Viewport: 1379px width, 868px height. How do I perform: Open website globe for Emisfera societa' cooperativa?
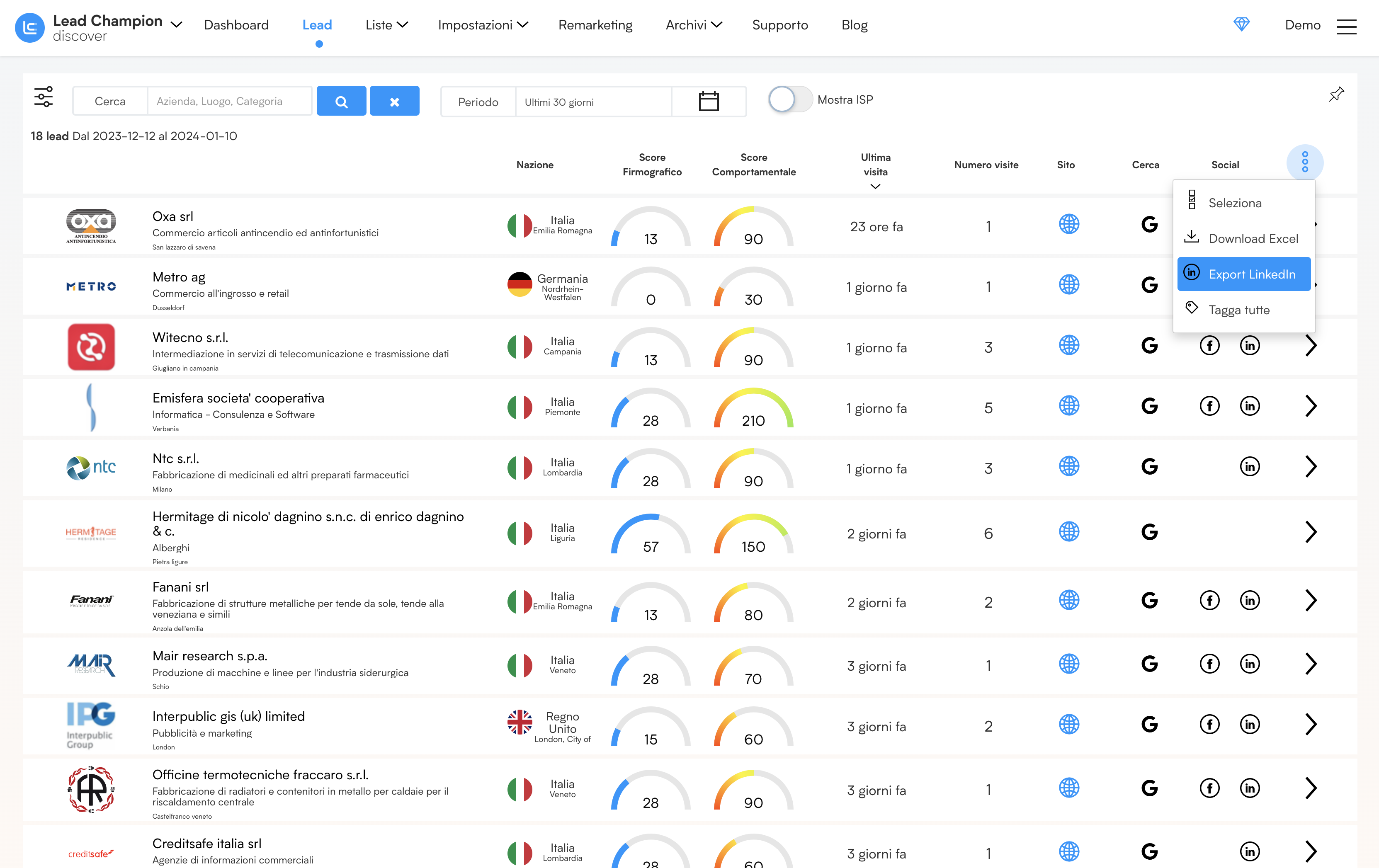click(x=1068, y=406)
